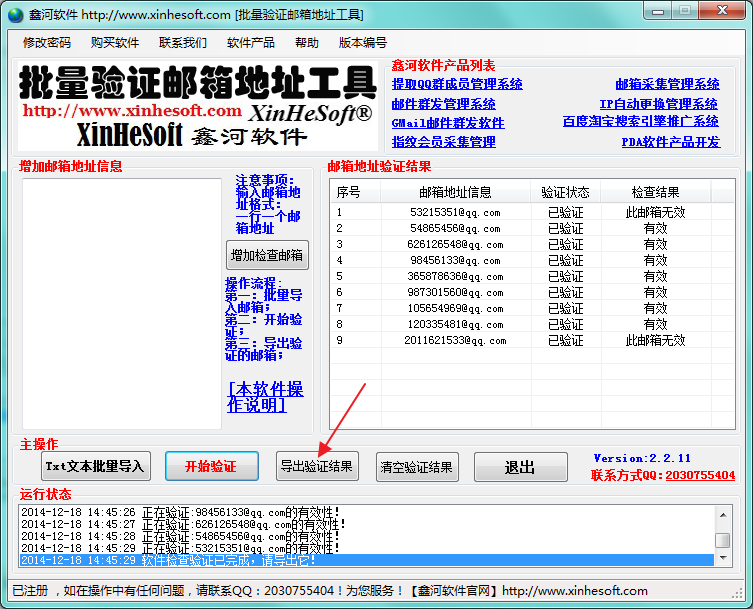Click the log scrollbar down arrow
This screenshot has width=753, height=609.
tap(723, 558)
